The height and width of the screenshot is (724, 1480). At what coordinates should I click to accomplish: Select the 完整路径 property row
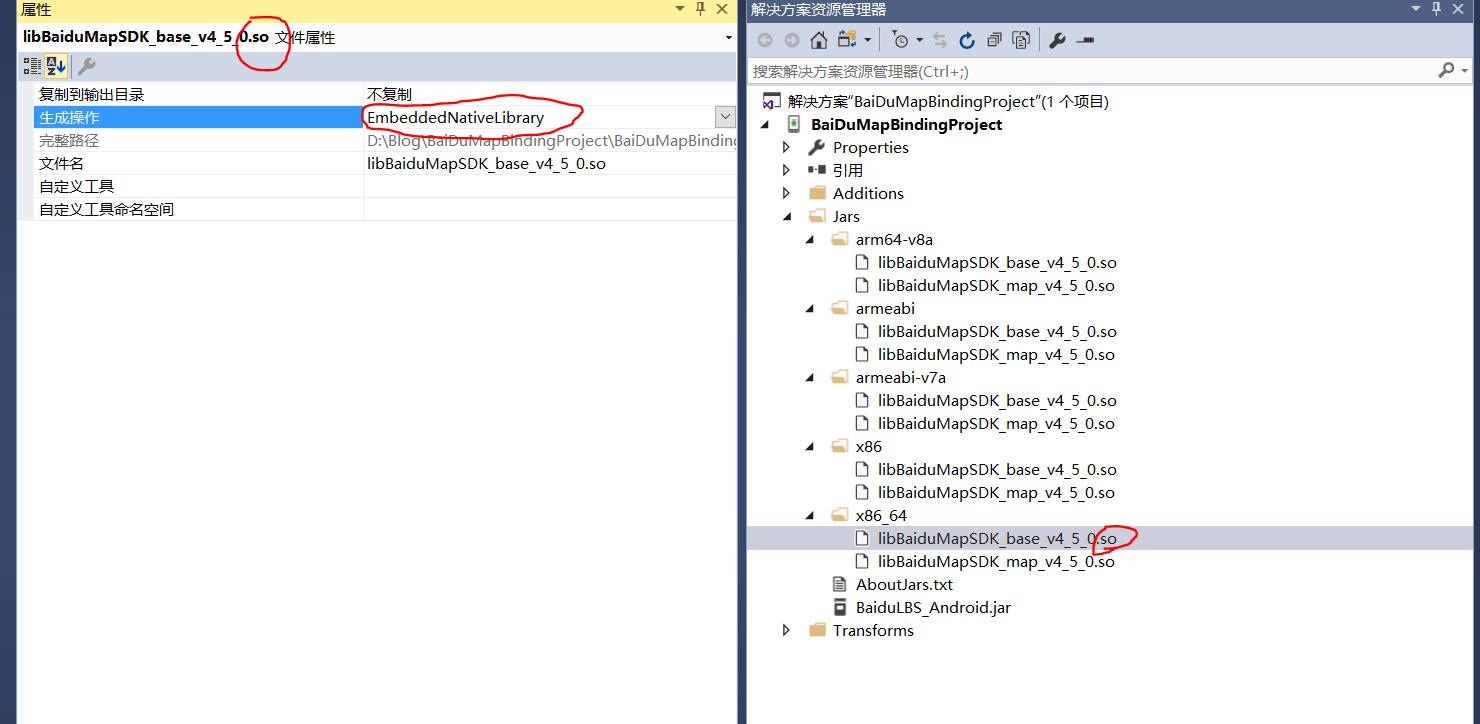click(200, 140)
